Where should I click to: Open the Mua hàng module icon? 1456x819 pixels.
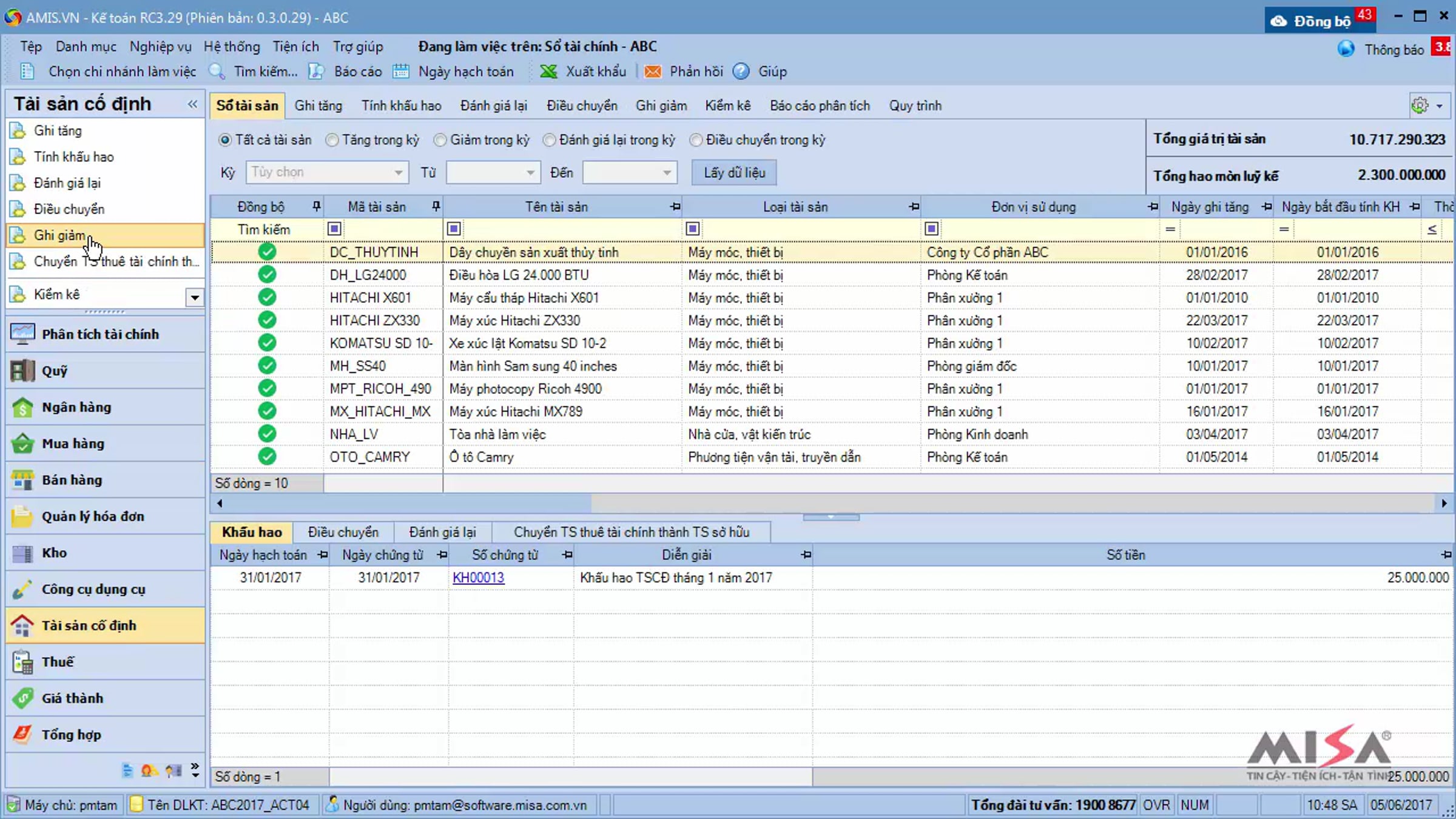coord(22,443)
